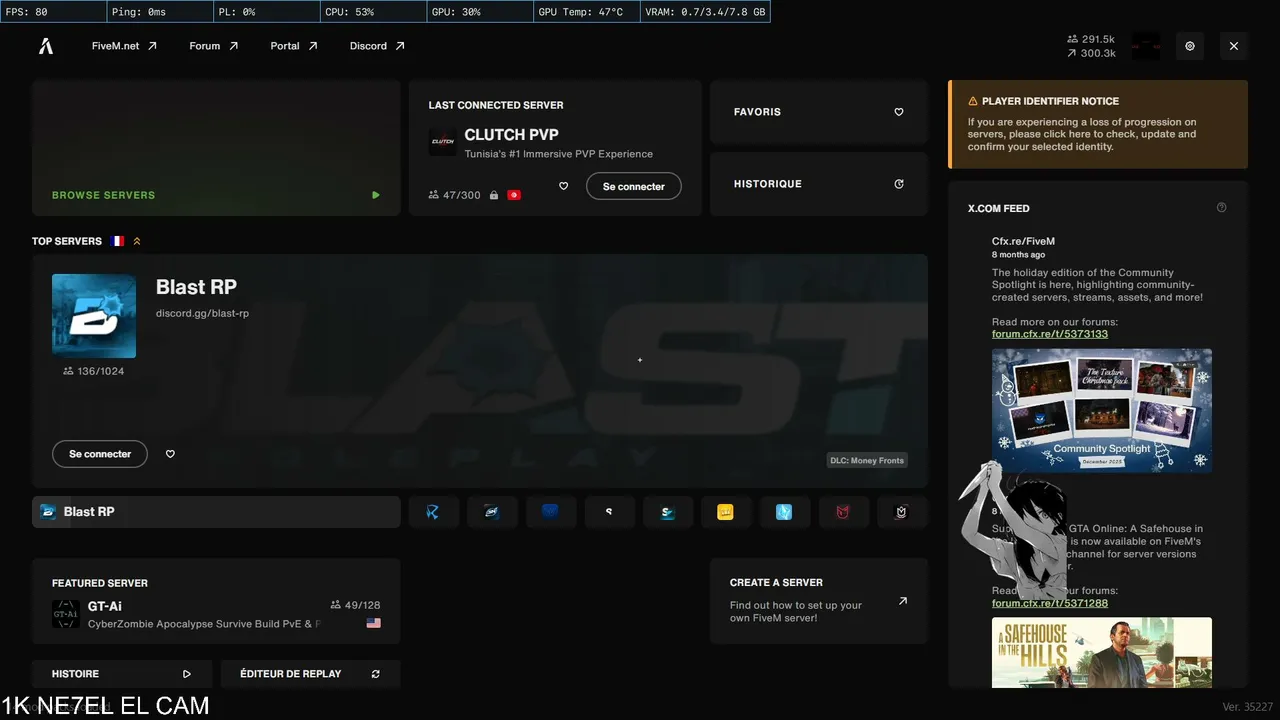The width and height of the screenshot is (1280, 720).
Task: Click the Cfx.re/FiveM feed author name
Action: (x=1023, y=241)
